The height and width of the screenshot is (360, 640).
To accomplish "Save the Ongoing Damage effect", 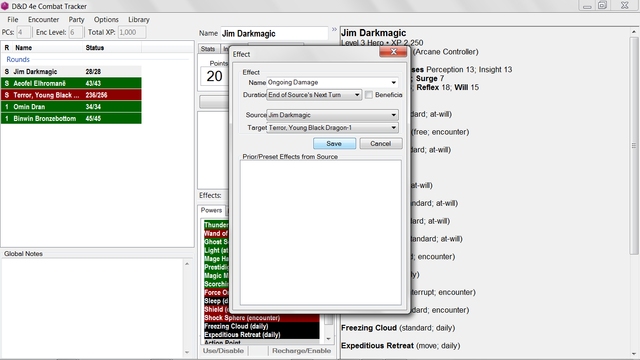I will [334, 144].
